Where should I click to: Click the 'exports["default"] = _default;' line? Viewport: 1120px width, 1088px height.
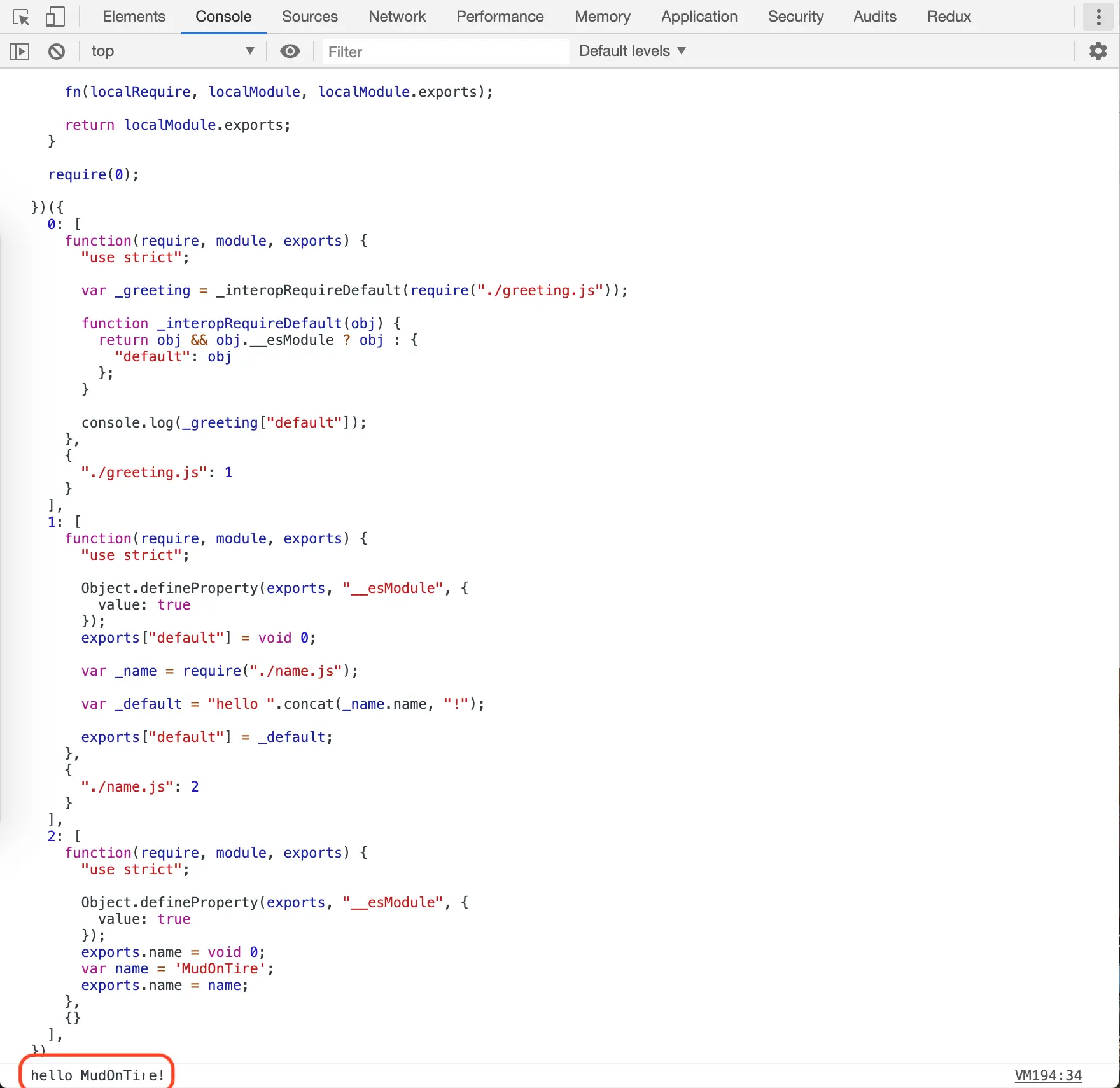pos(207,737)
